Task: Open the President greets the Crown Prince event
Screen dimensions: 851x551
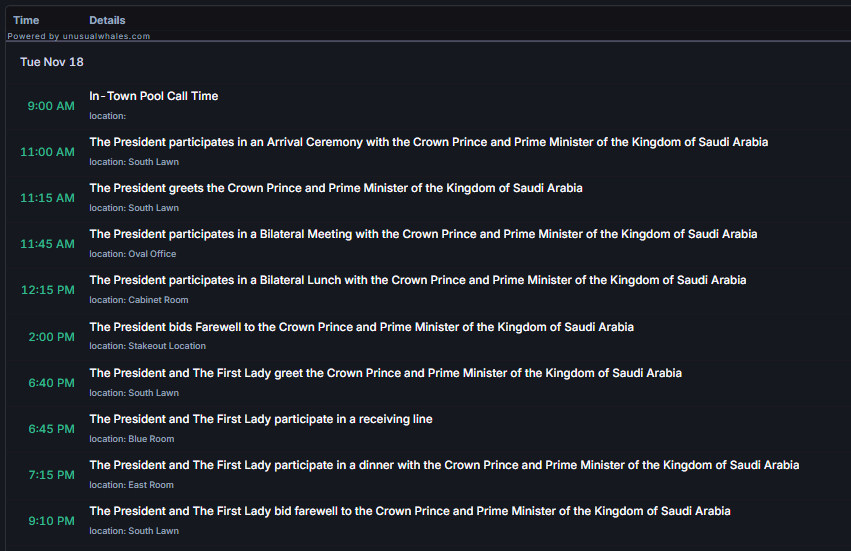Action: 335,188
